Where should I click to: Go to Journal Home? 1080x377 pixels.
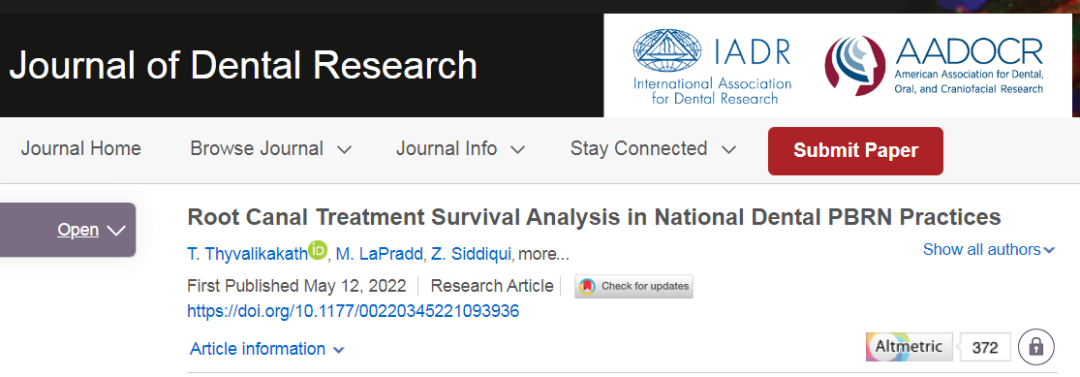click(81, 149)
